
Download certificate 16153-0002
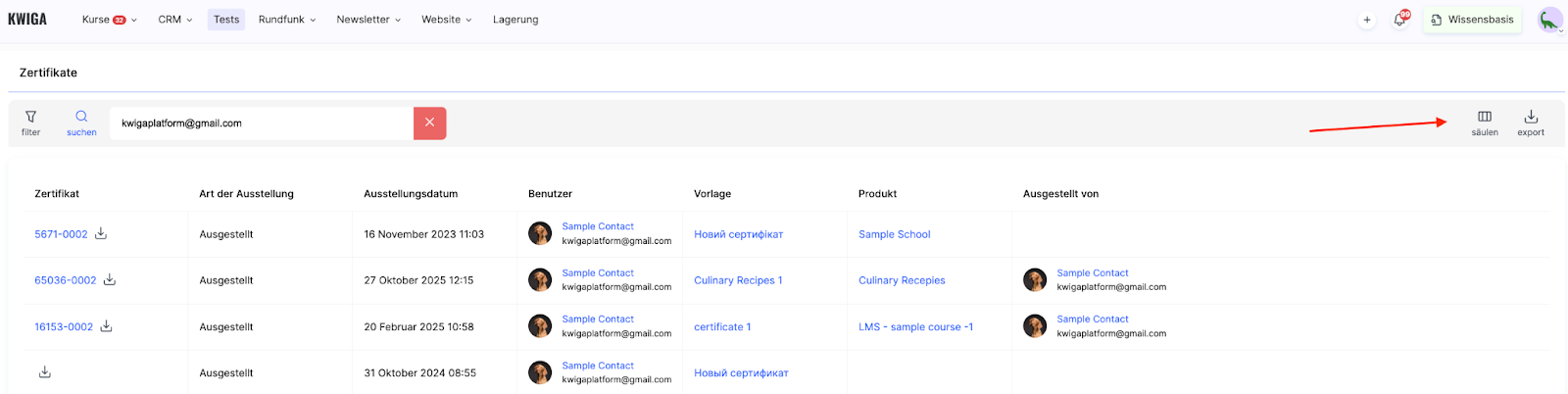click(x=106, y=326)
